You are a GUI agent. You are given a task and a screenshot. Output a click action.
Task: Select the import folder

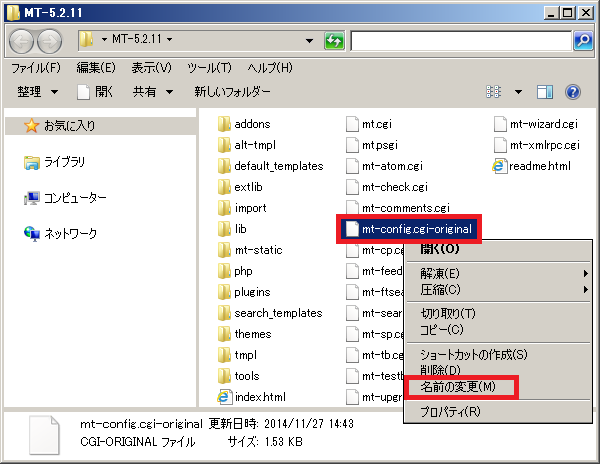(242, 208)
